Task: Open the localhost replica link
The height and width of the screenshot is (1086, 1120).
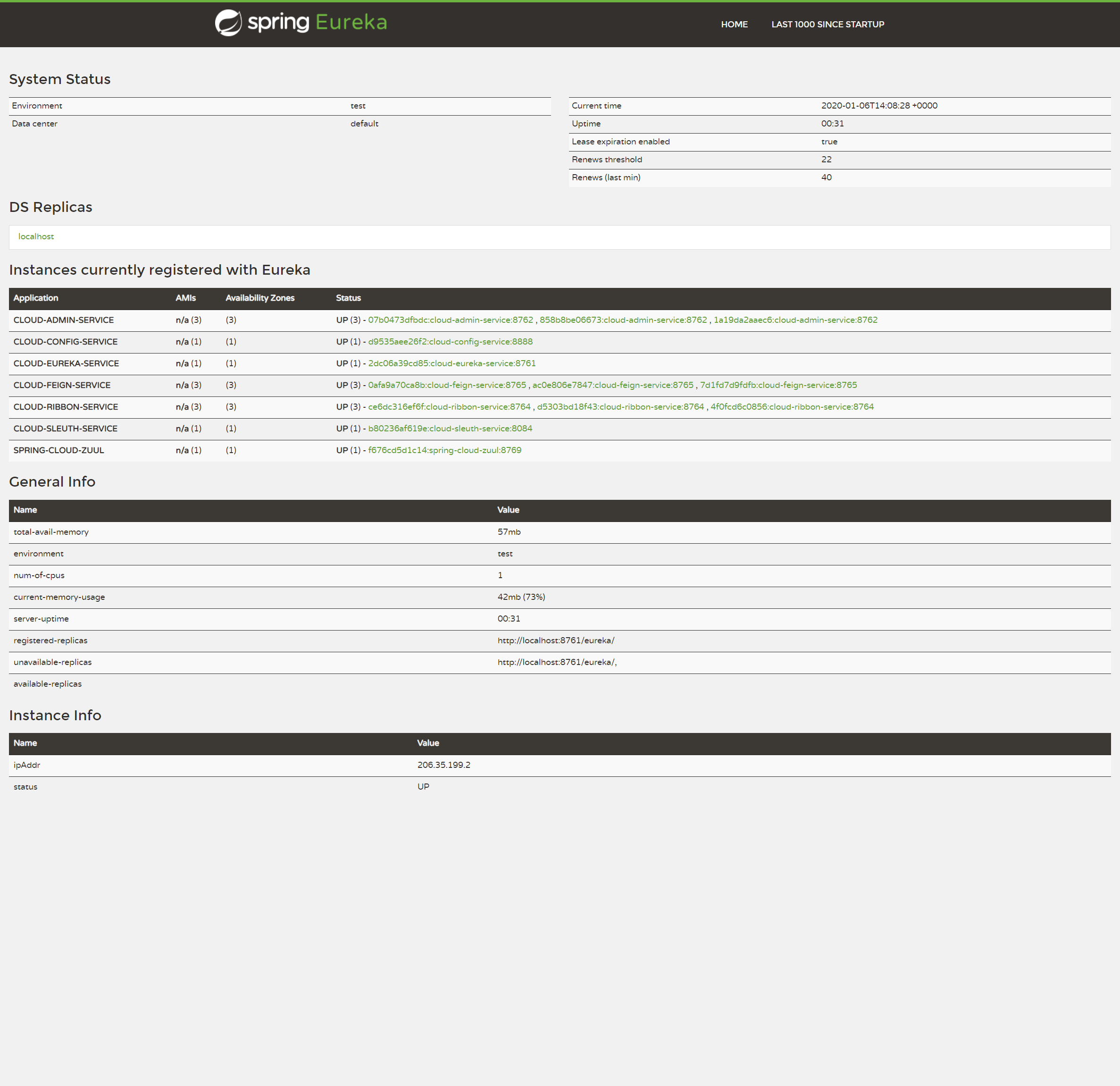Action: (x=36, y=236)
